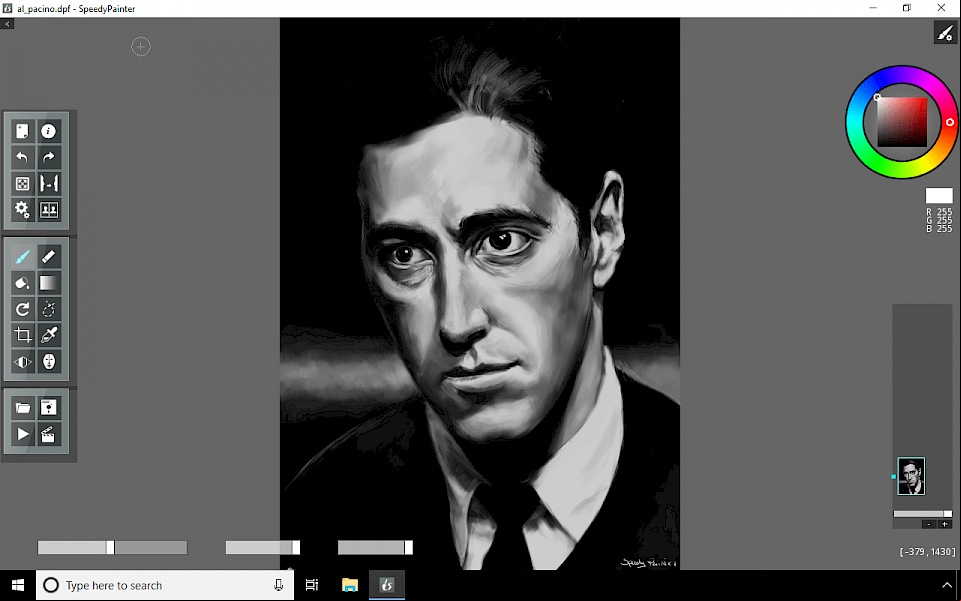Play back the drawing process
This screenshot has width=961, height=601.
point(23,434)
